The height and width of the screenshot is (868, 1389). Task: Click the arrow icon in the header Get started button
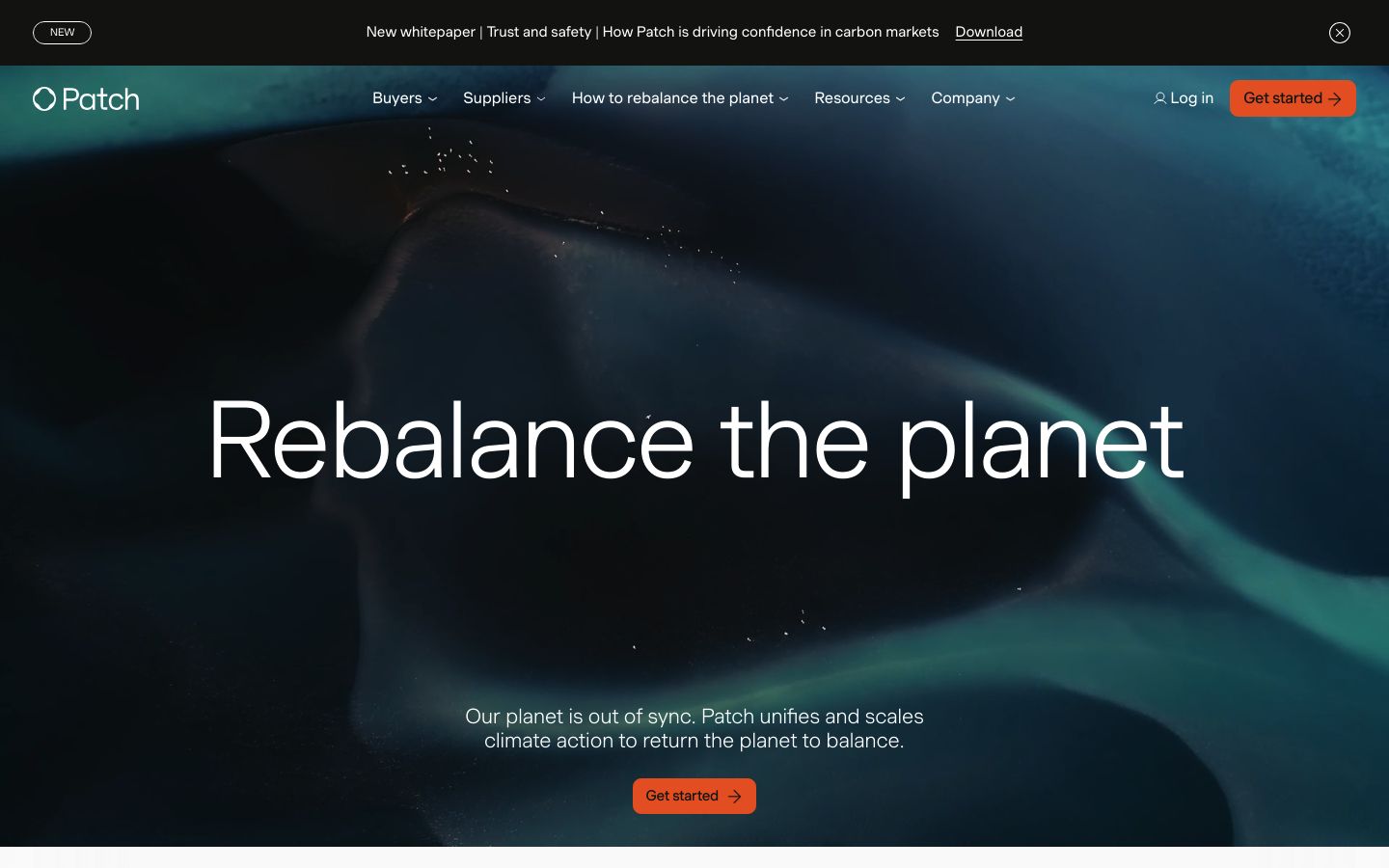pos(1335,98)
